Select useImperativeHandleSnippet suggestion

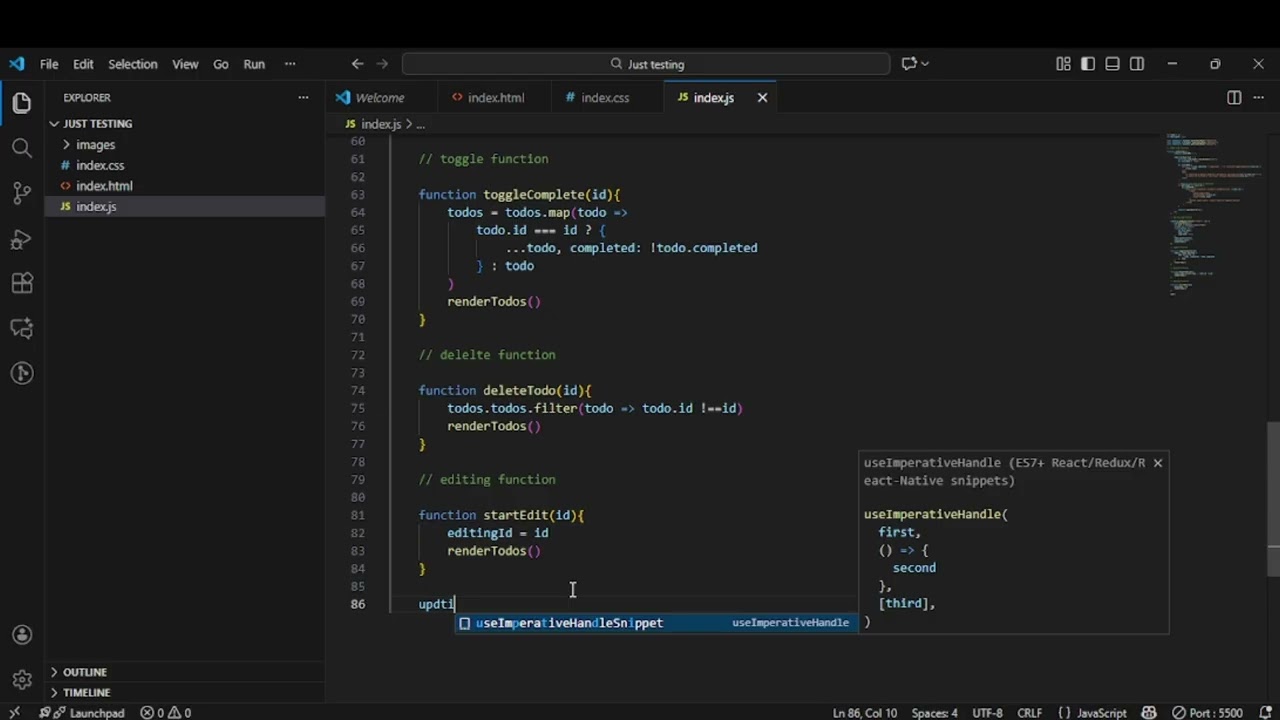(656, 623)
